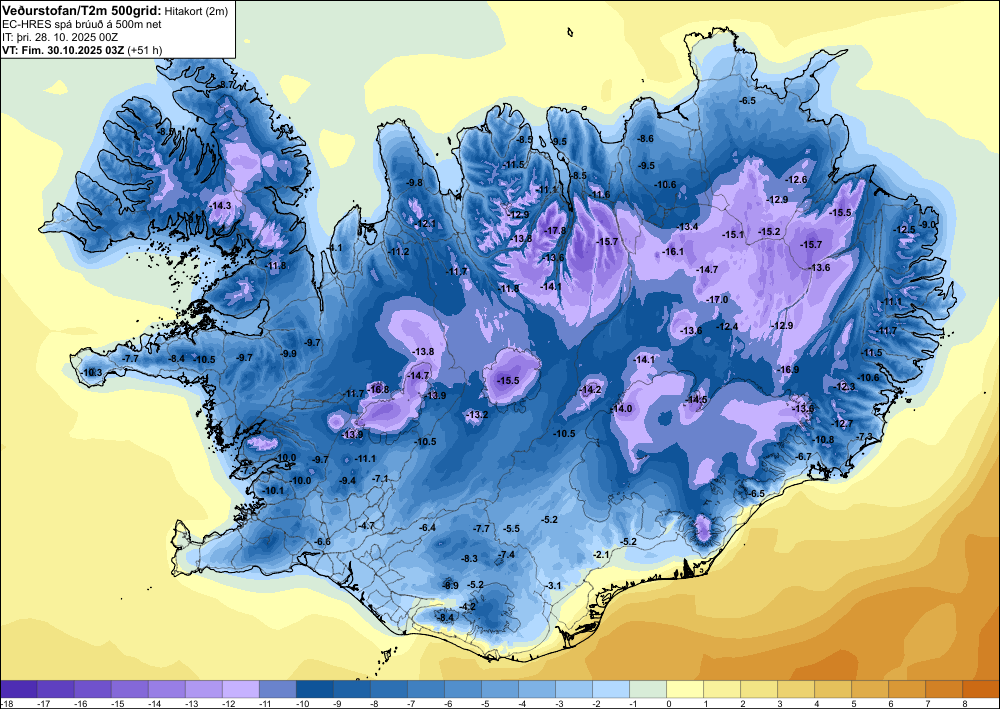The height and width of the screenshot is (709, 1000).
Task: Click the -3.1 temperature value
Action: tap(552, 585)
